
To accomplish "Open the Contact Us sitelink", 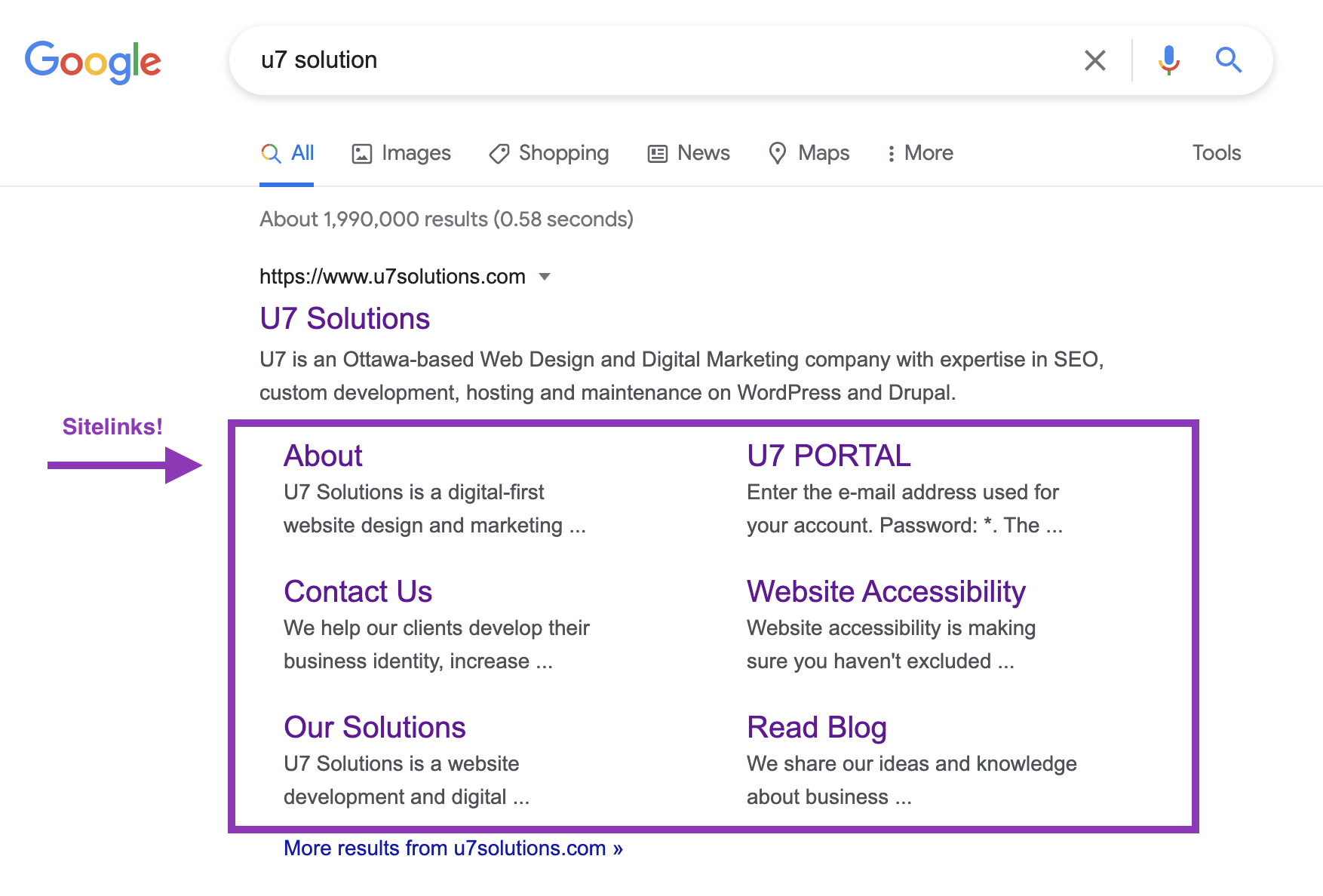I will 358,592.
